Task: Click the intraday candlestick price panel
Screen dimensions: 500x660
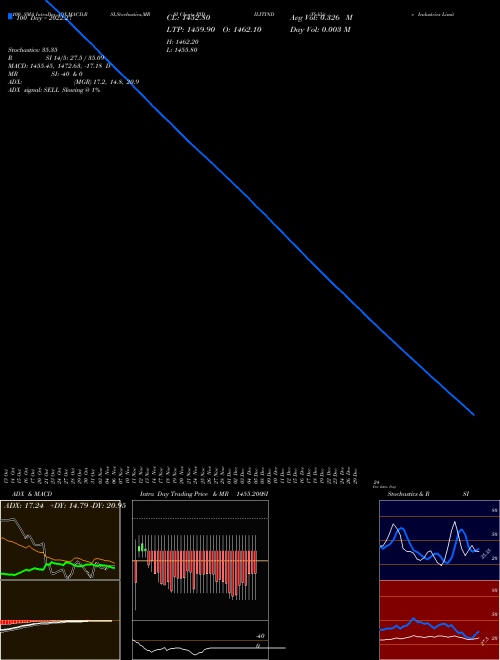Action: click(x=200, y=560)
